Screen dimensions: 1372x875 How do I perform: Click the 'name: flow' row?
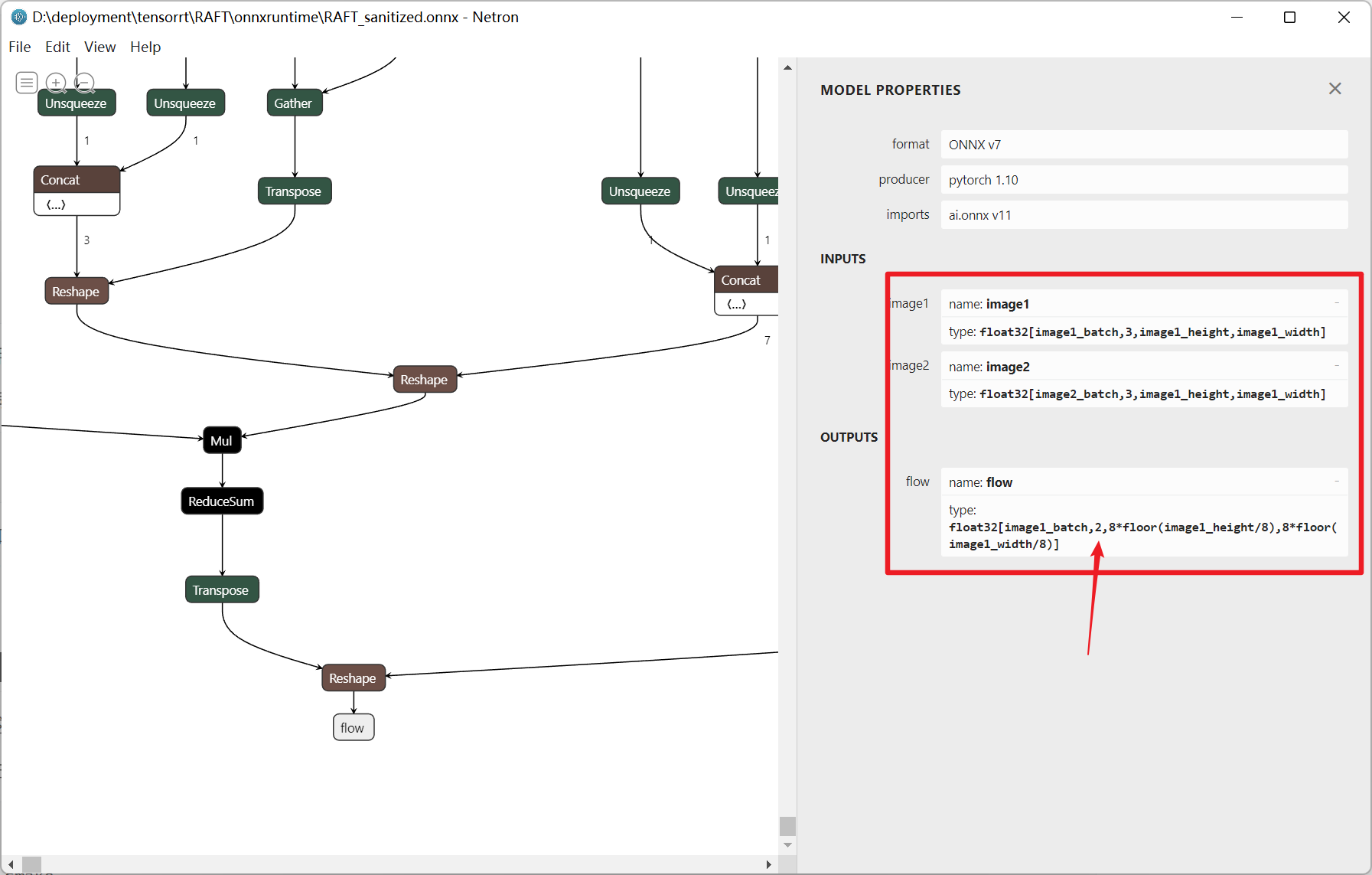tap(1144, 482)
